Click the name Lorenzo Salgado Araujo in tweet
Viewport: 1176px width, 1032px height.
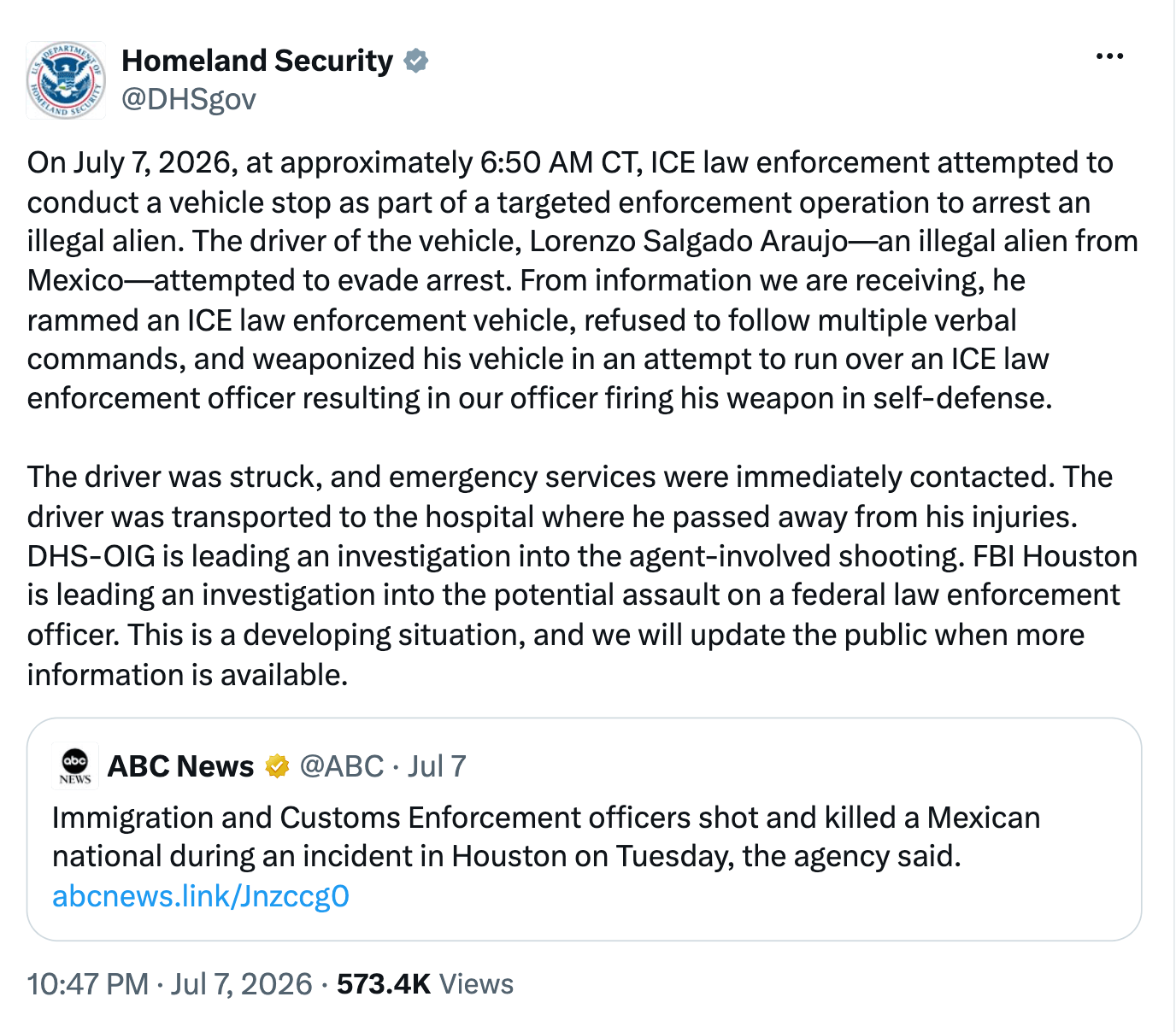(689, 242)
